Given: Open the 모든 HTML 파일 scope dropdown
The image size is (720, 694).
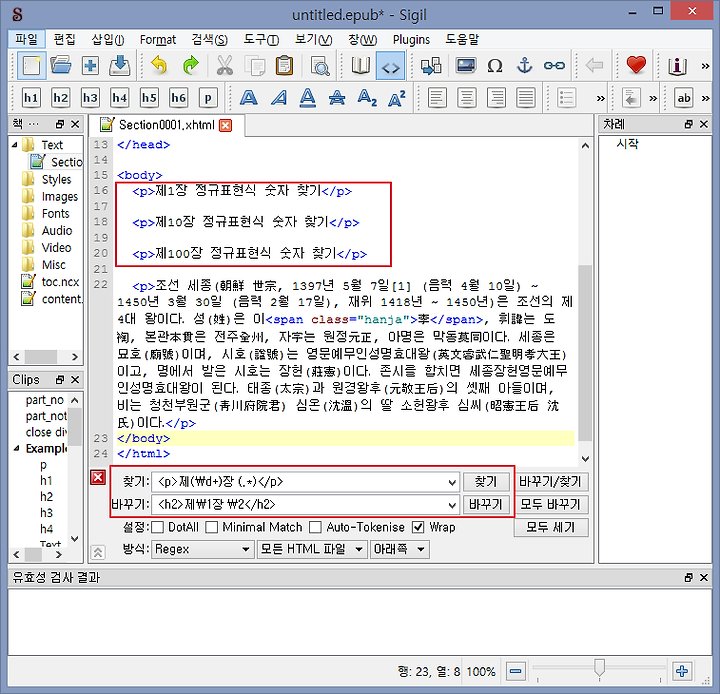Looking at the screenshot, I should (312, 549).
